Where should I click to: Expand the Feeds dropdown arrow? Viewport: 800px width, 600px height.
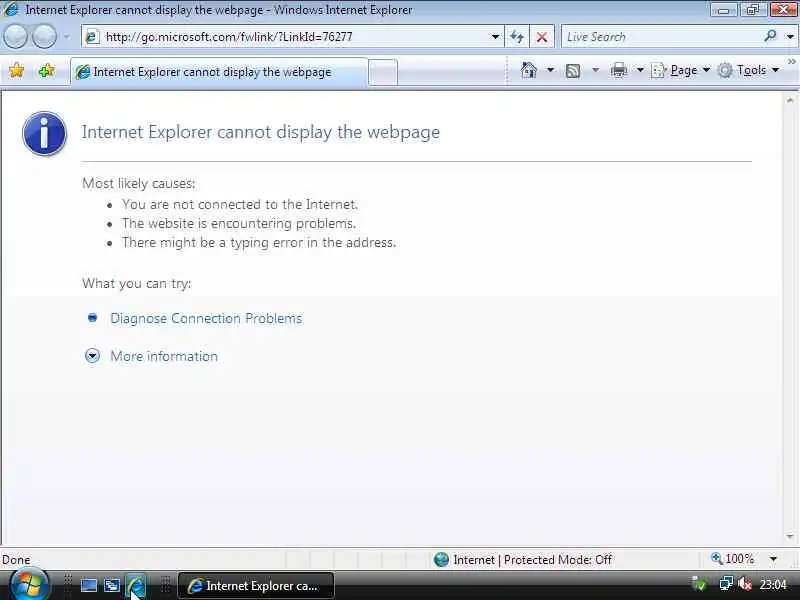(595, 70)
